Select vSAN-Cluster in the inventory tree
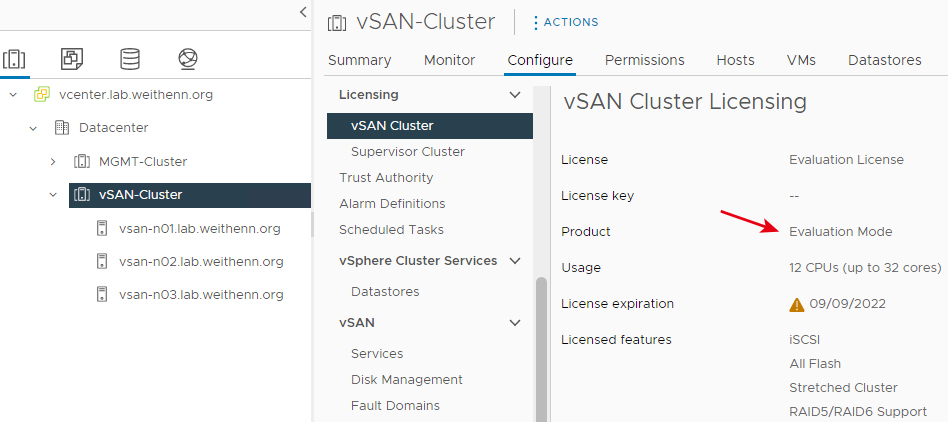This screenshot has width=948, height=422. pyautogui.click(x=190, y=195)
